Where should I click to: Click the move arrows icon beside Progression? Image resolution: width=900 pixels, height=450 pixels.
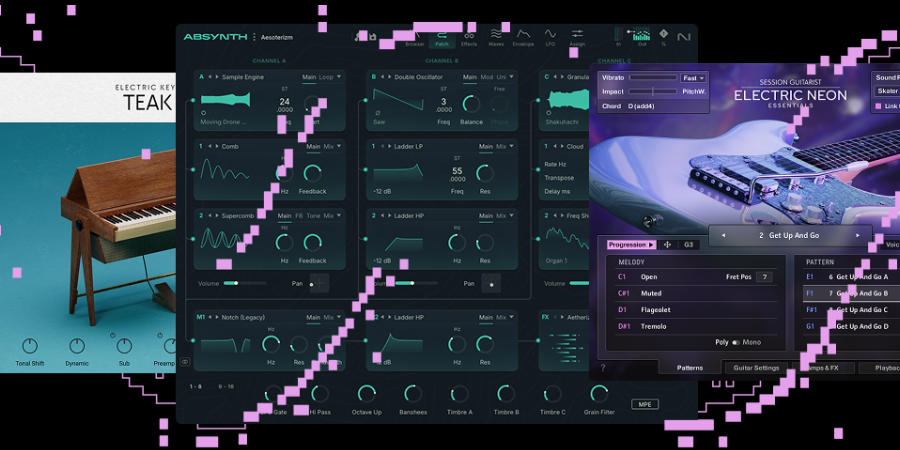point(668,245)
